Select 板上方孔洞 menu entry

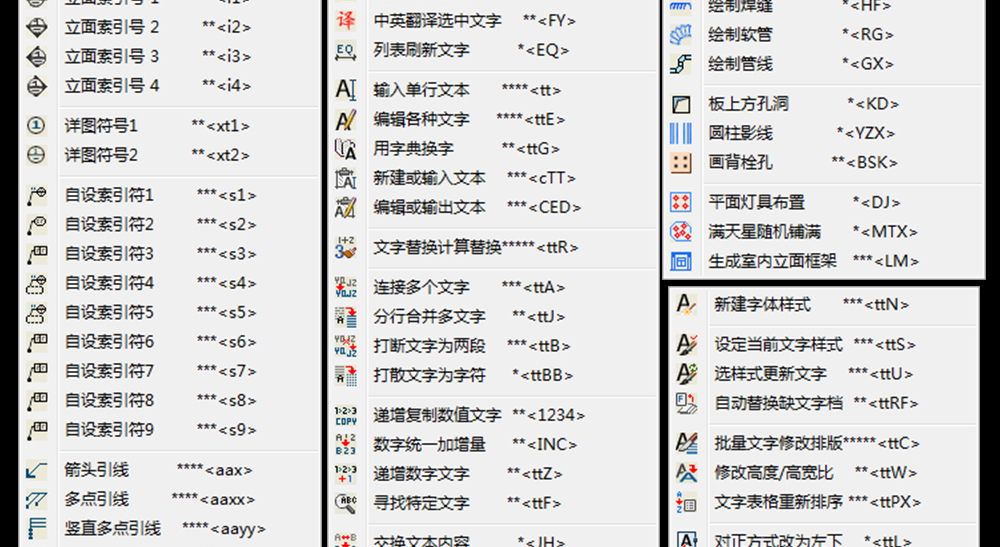[x=748, y=103]
